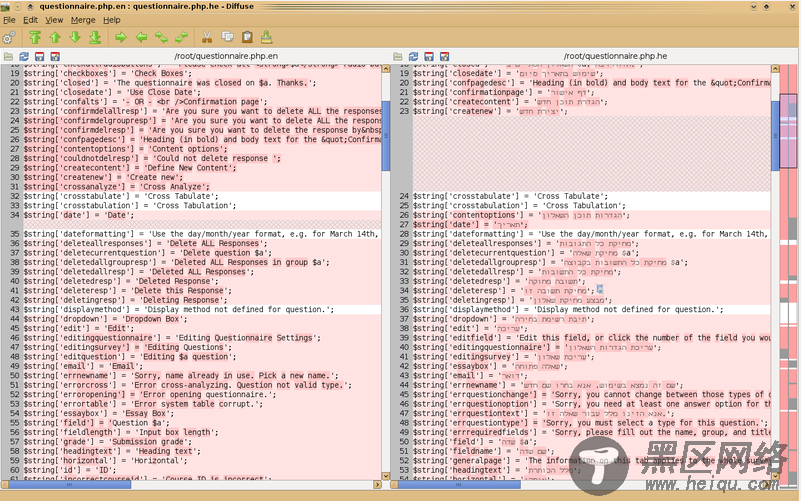Jump to the first difference

pos(35,37)
